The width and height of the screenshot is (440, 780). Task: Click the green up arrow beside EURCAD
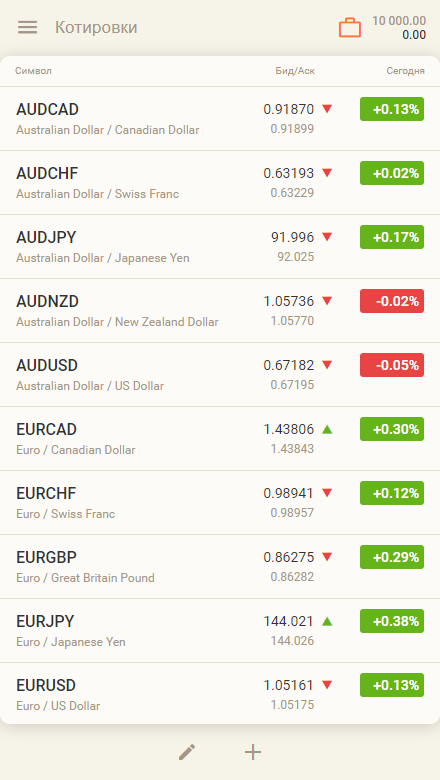[x=327, y=429]
